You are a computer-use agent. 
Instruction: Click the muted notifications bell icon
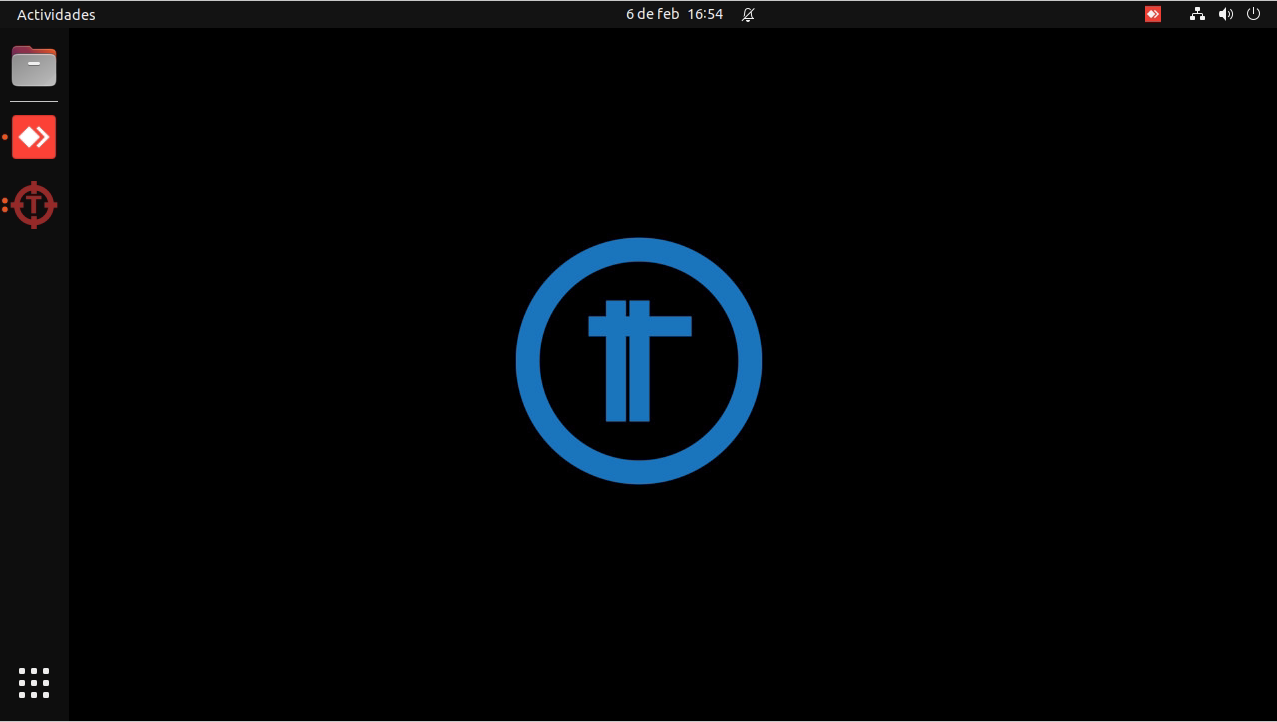coord(748,14)
